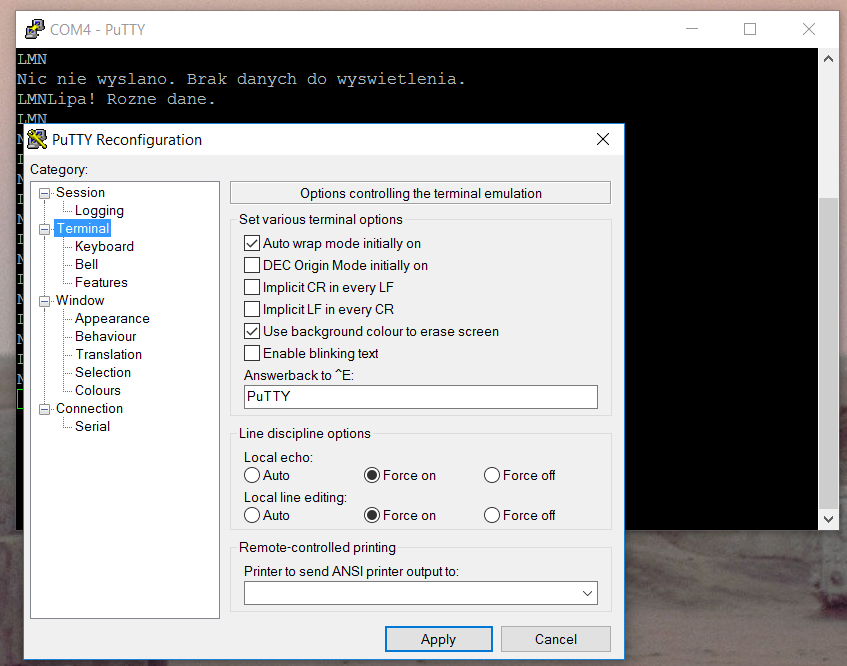Collapse the Connection tree node

click(x=44, y=409)
